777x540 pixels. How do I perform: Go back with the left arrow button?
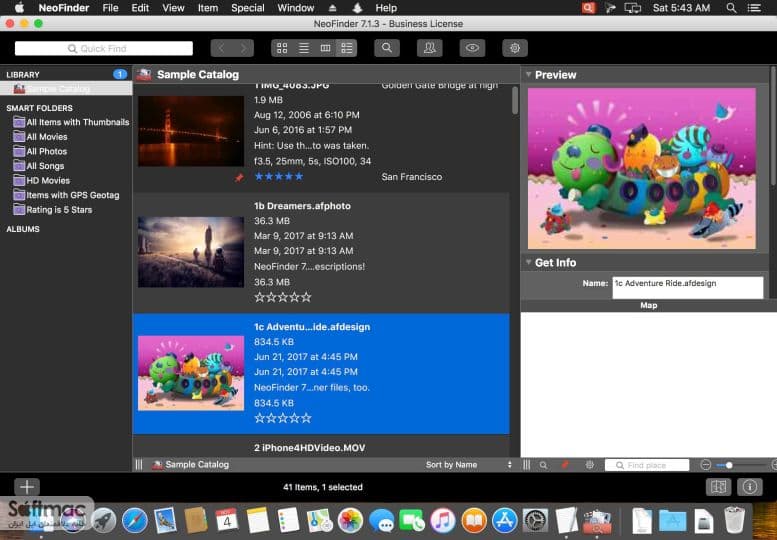pyautogui.click(x=222, y=48)
